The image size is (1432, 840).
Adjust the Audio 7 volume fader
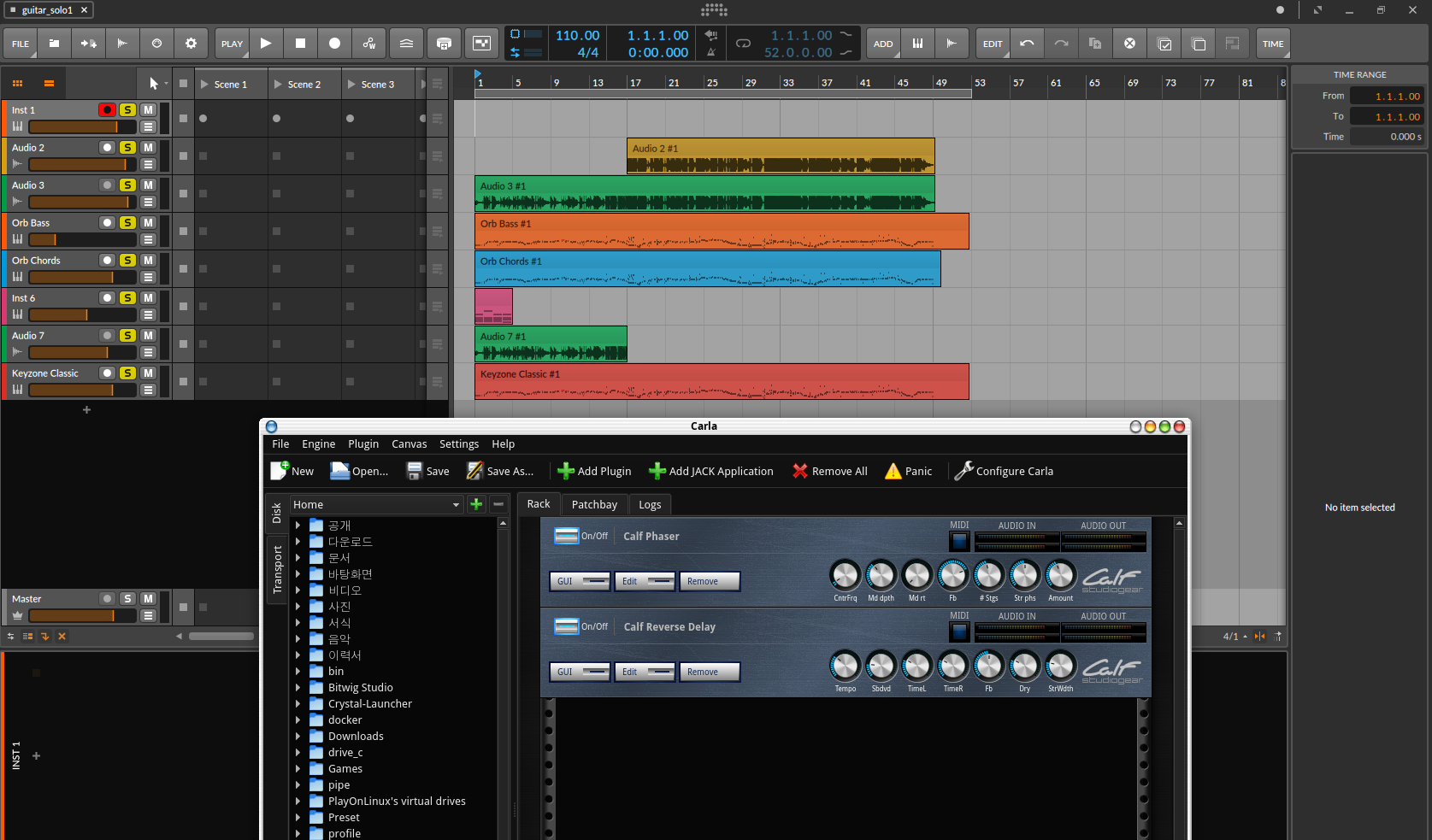82,352
